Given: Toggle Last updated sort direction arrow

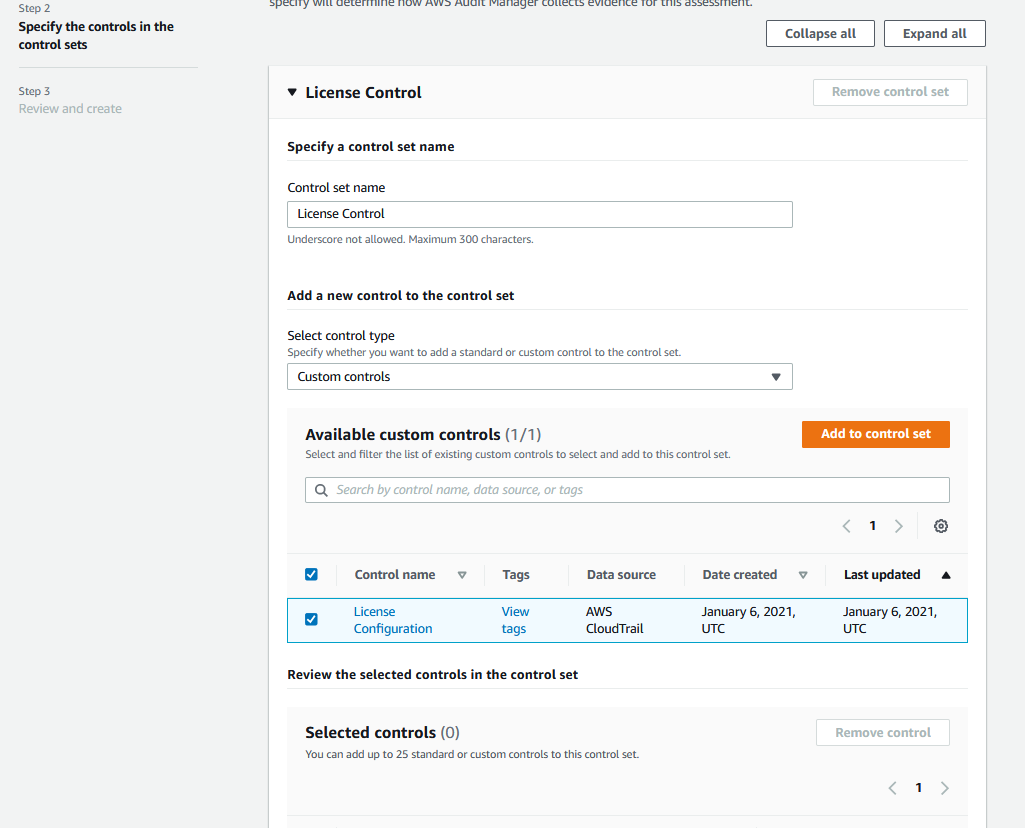Looking at the screenshot, I should tap(946, 575).
